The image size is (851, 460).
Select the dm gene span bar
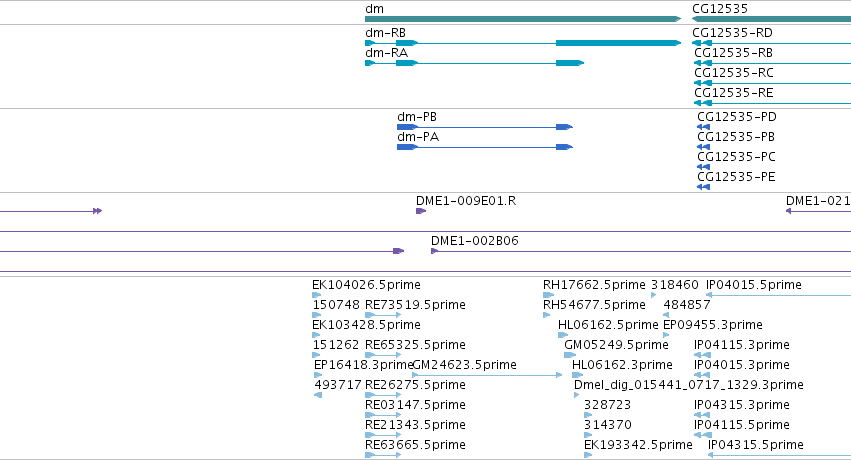[x=523, y=19]
